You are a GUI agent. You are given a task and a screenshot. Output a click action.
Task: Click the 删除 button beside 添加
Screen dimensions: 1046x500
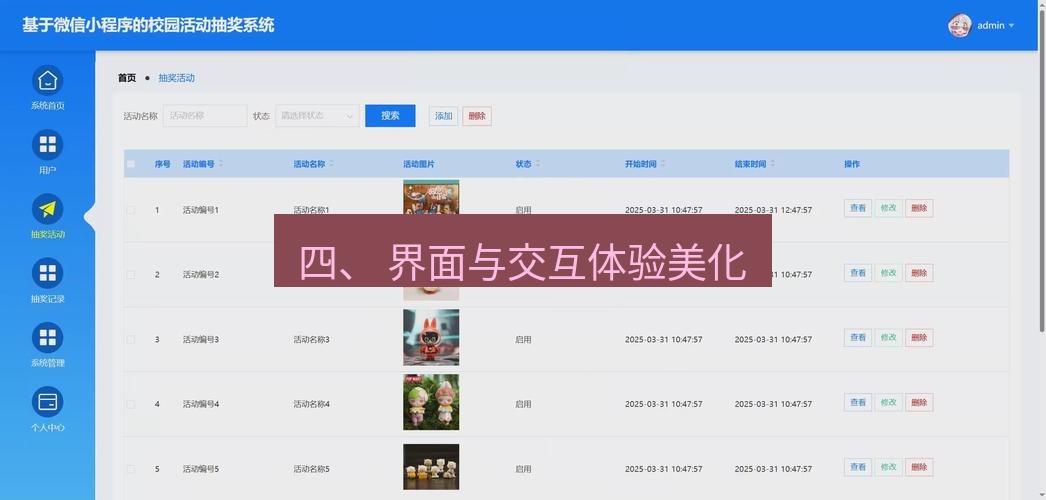pos(477,116)
